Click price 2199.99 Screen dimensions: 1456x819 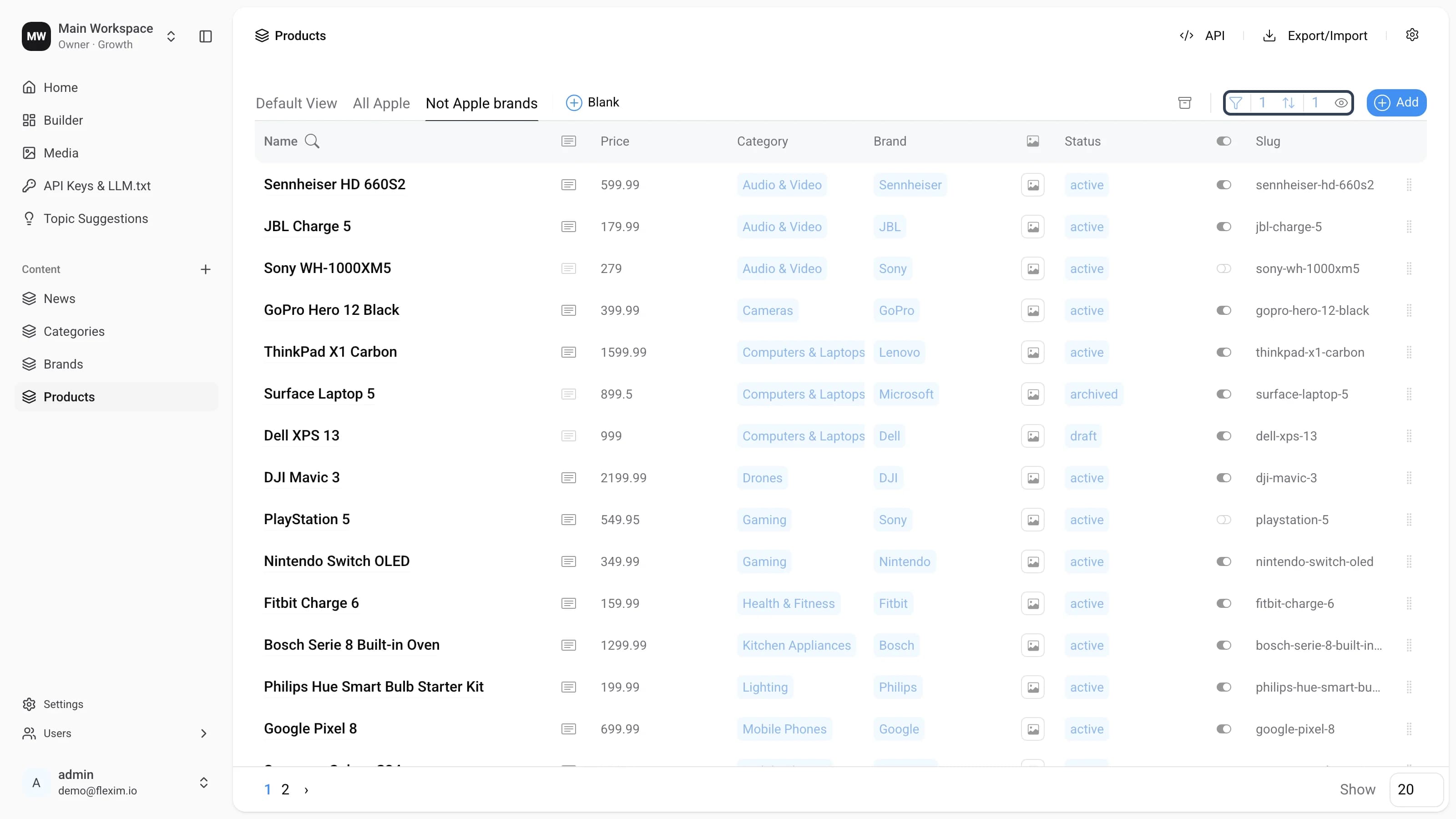pyautogui.click(x=623, y=478)
